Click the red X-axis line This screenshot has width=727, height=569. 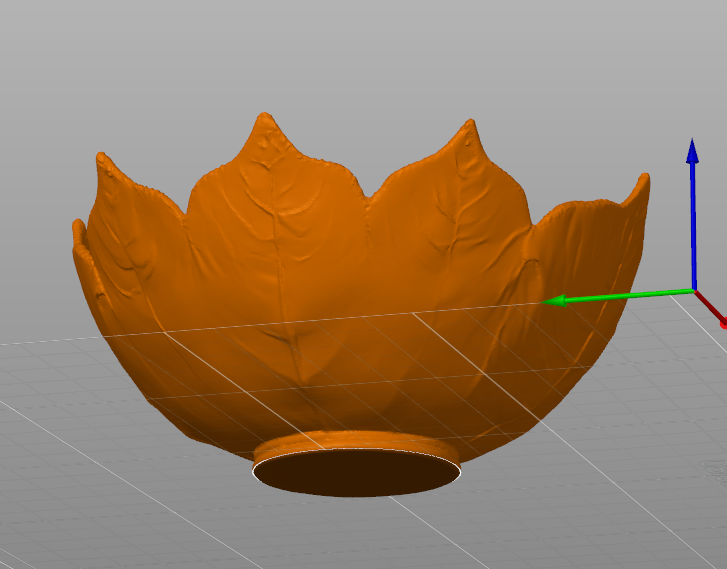pos(711,309)
